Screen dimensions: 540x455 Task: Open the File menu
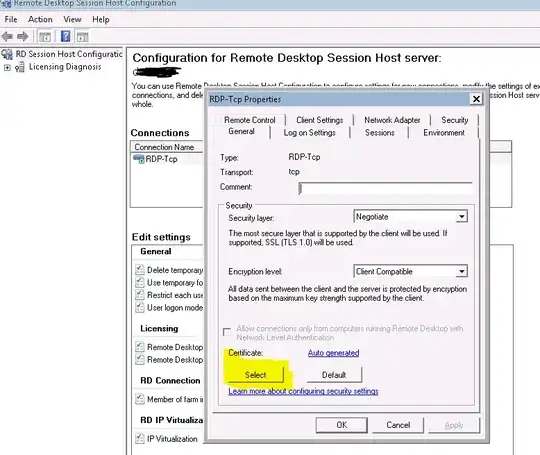point(11,19)
